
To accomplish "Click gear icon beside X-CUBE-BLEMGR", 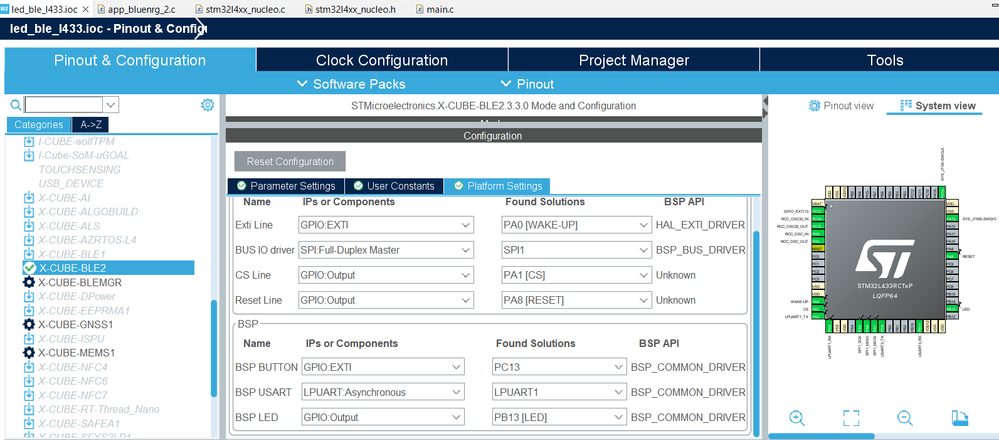I will [x=29, y=282].
